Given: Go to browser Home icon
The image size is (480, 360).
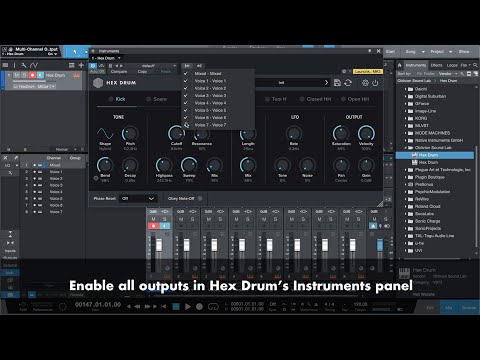Looking at the screenshot, I should (x=399, y=65).
